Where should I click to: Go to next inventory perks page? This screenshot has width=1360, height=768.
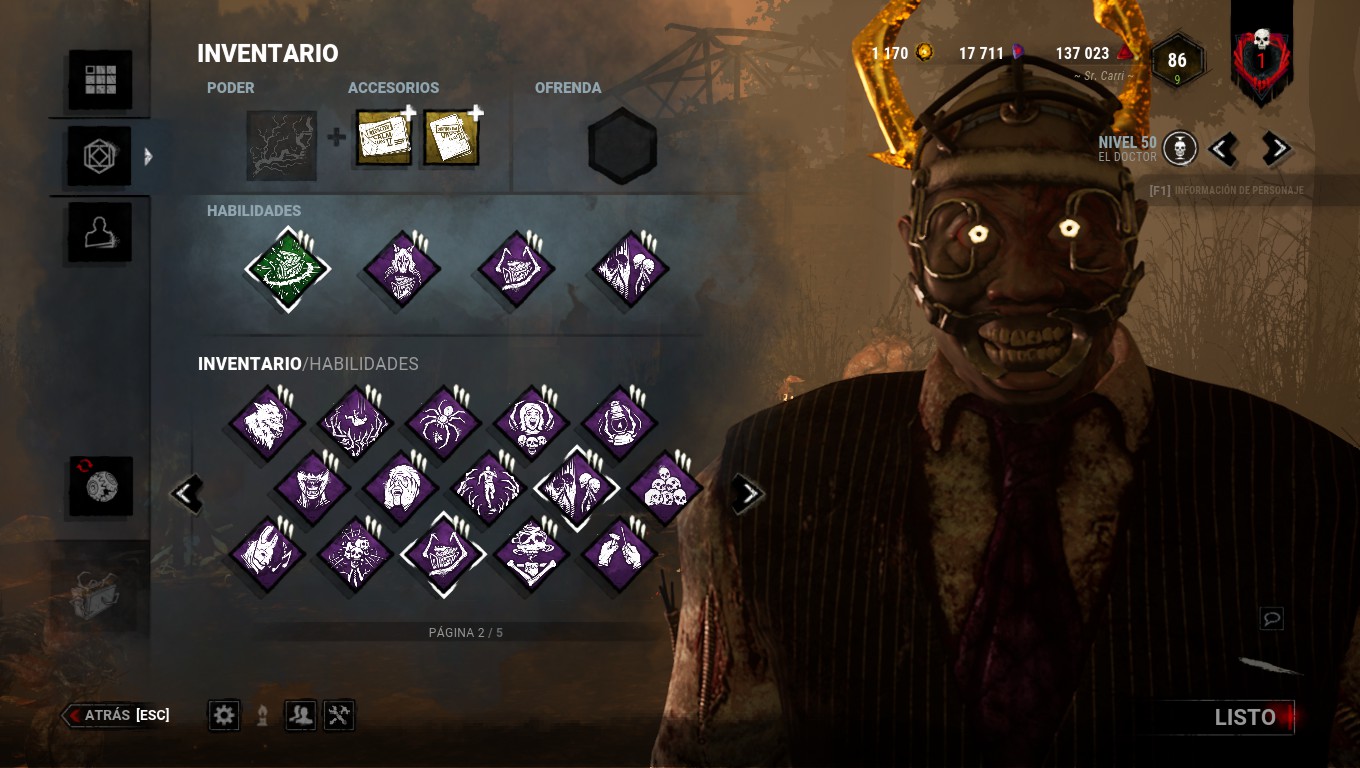[x=747, y=493]
